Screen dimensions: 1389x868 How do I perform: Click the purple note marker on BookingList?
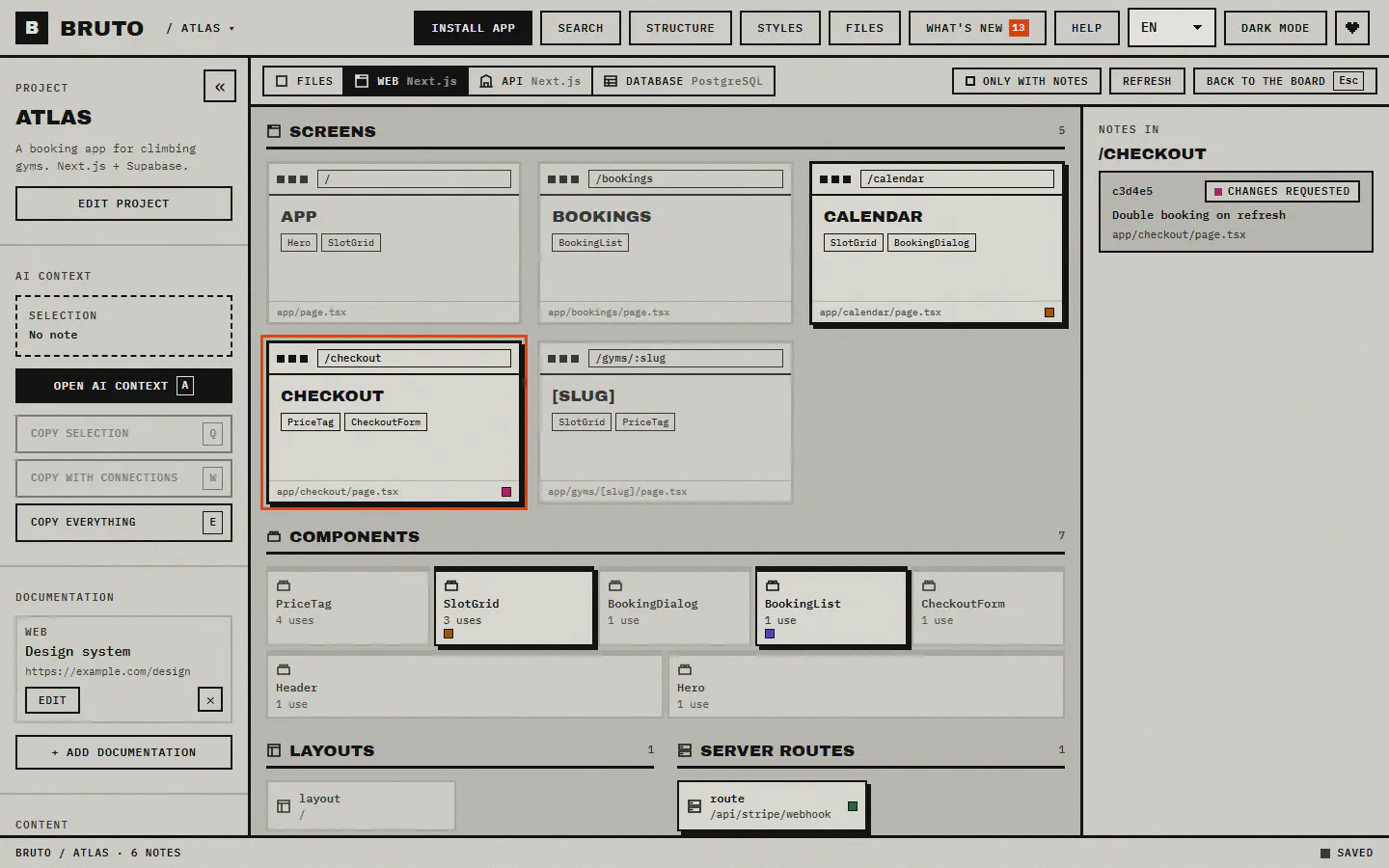tap(770, 634)
